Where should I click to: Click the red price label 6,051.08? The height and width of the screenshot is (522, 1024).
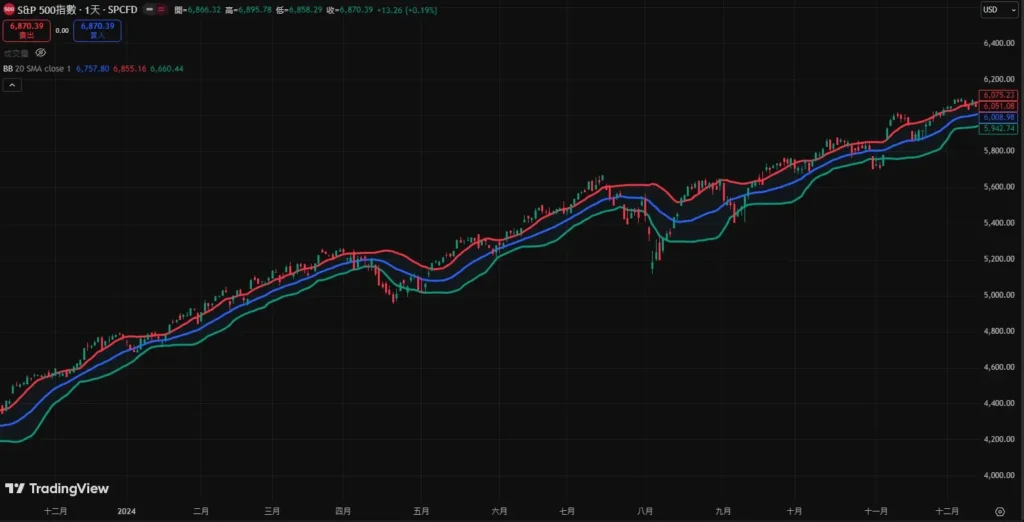point(998,106)
